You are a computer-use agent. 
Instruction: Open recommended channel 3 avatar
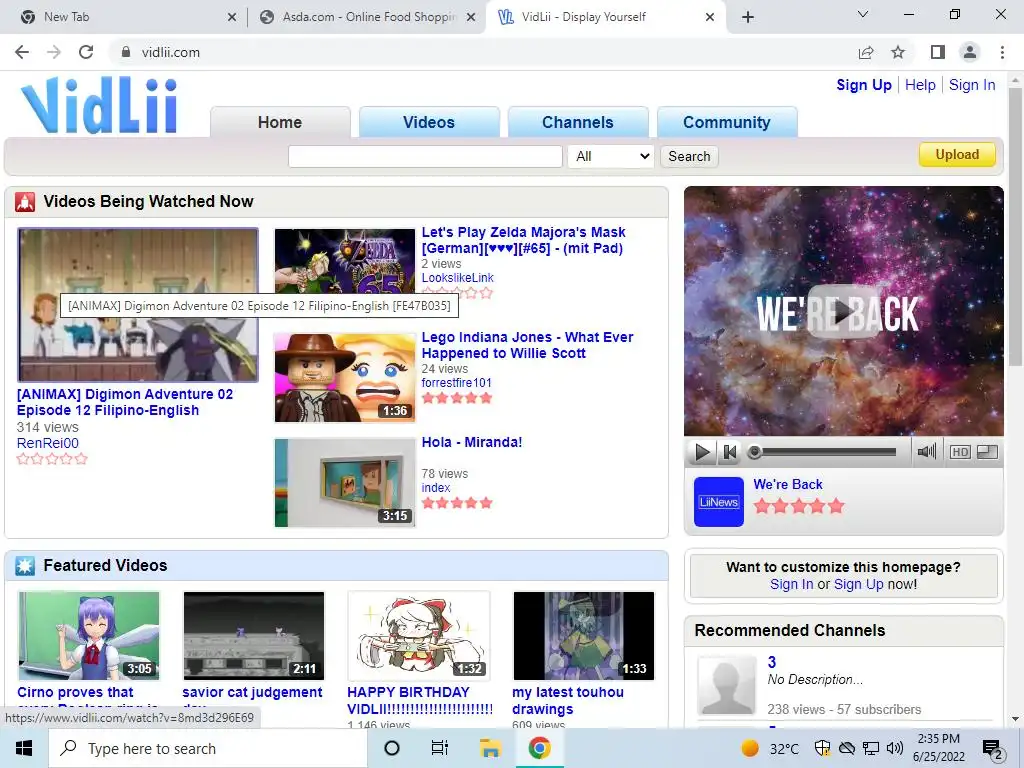pyautogui.click(x=727, y=685)
